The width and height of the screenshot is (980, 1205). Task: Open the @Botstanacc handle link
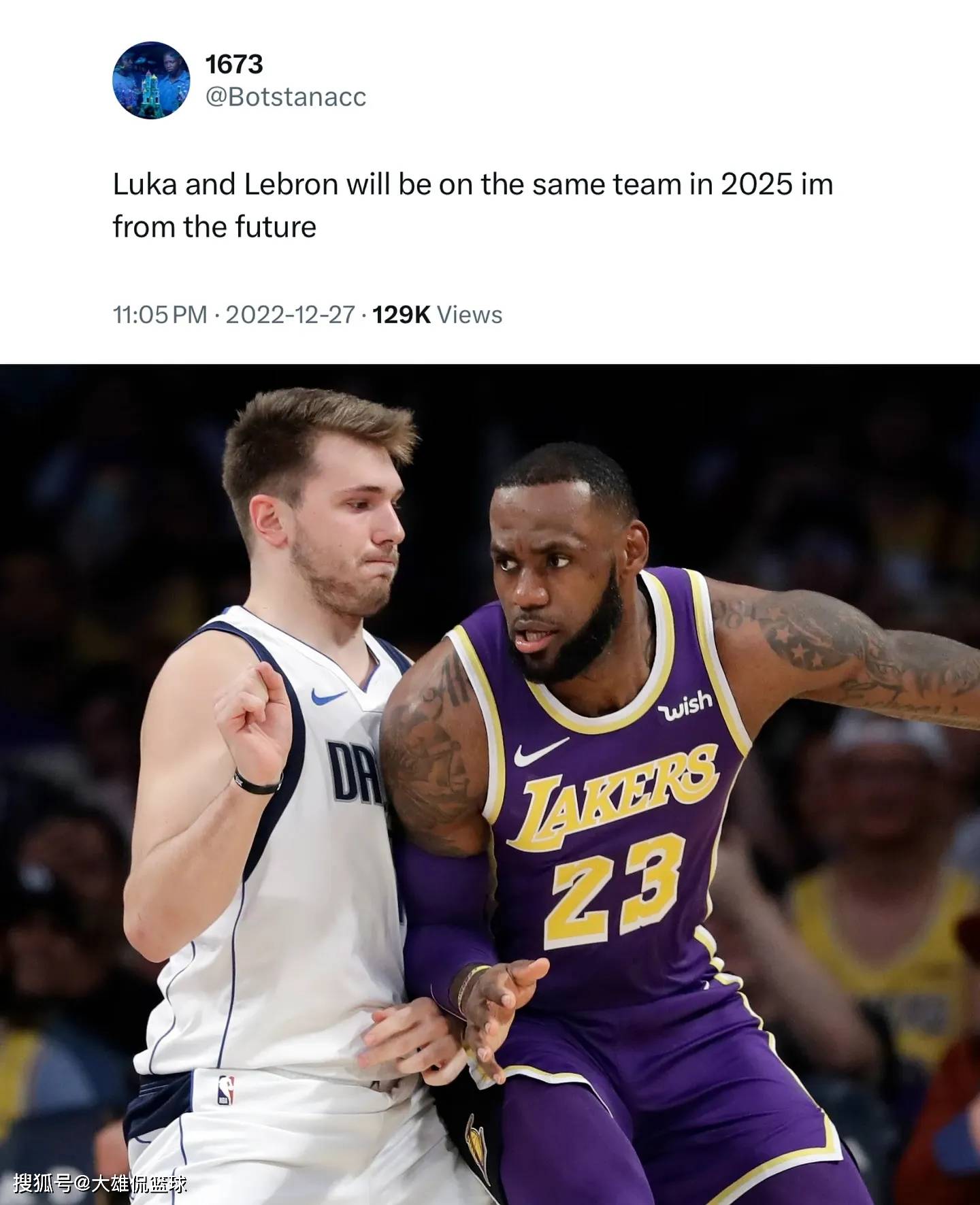tap(286, 97)
